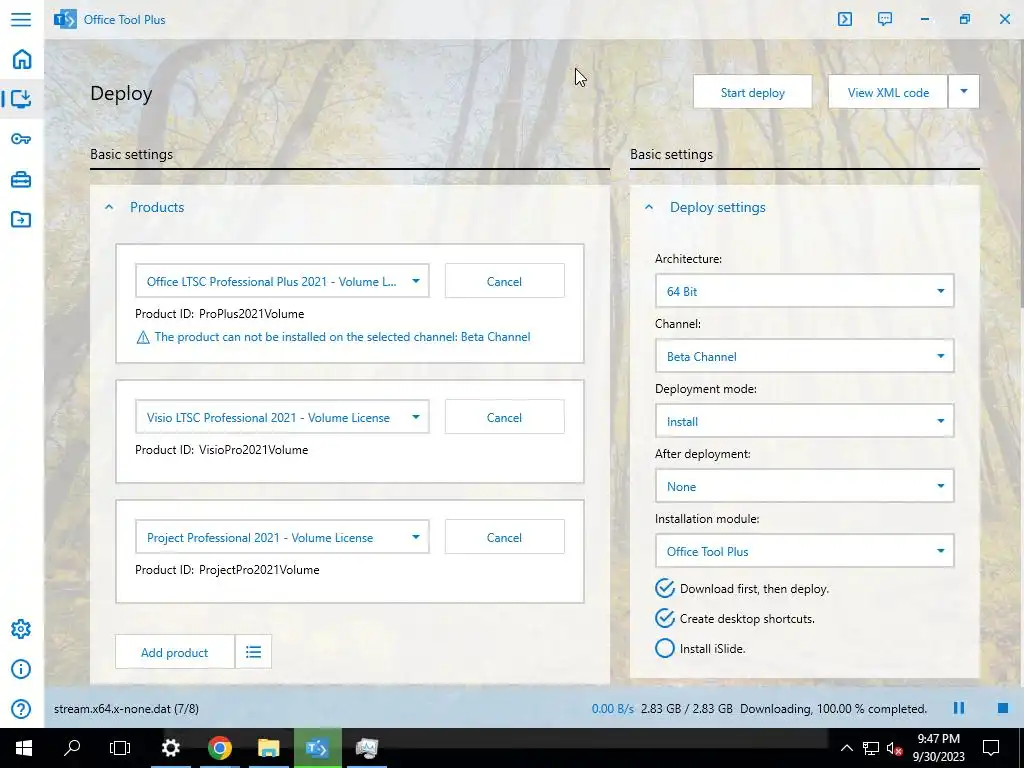Screen dimensions: 1024x768
Task: Click the network tray icon
Action: 871,748
